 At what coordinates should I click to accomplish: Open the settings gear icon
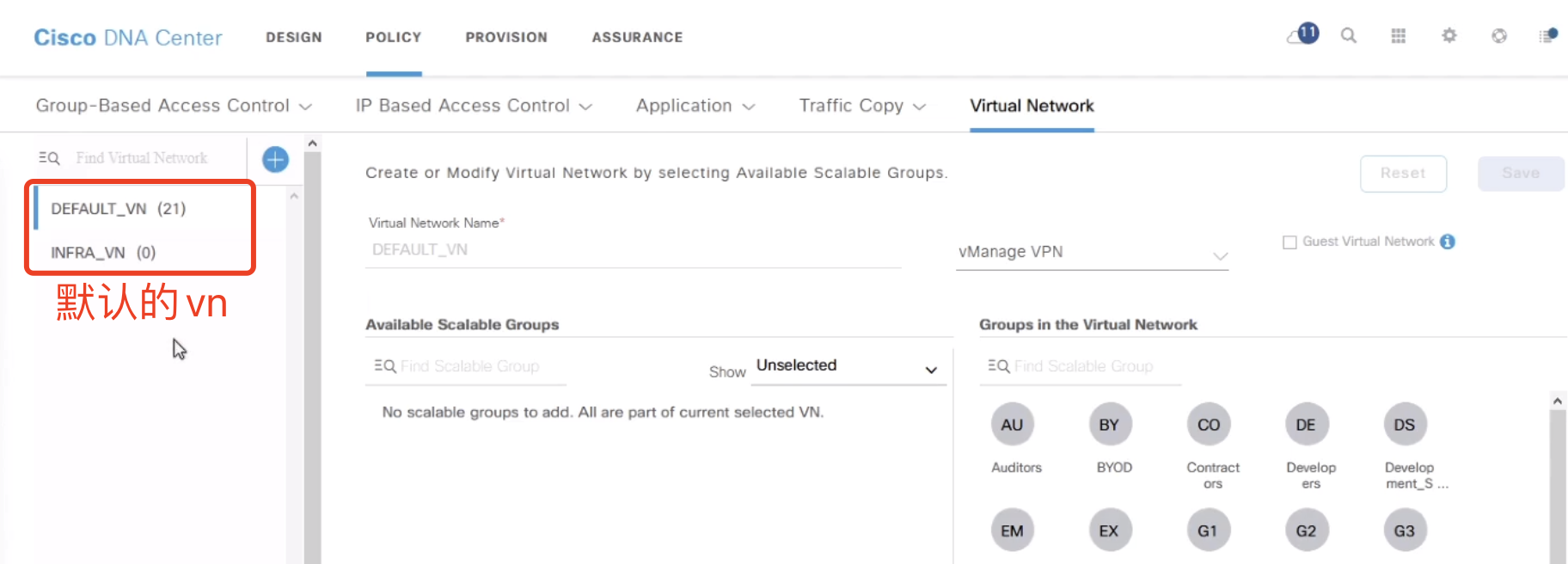tap(1449, 36)
